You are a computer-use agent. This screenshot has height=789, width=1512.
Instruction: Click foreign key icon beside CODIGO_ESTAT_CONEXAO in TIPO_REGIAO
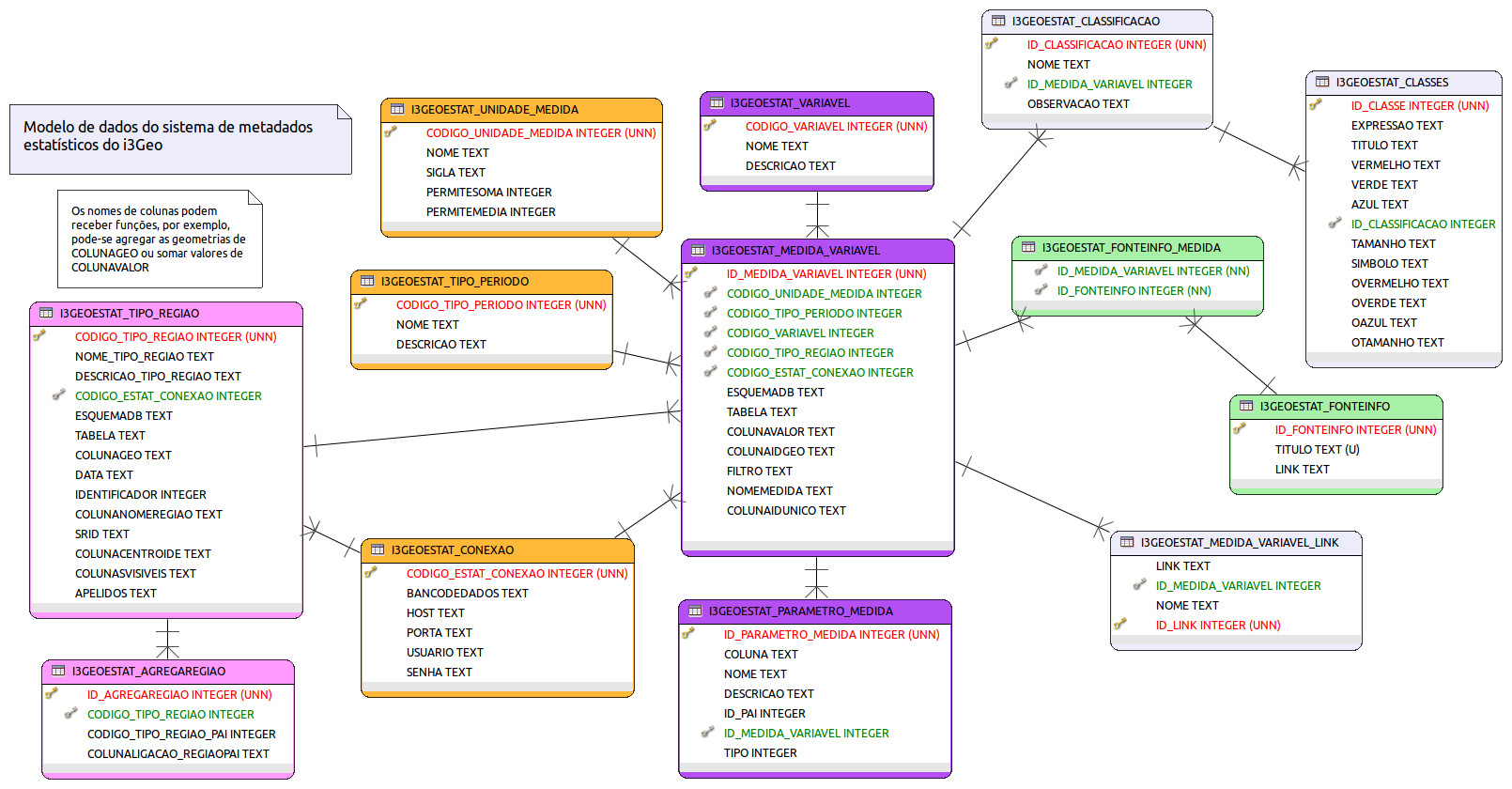click(58, 394)
